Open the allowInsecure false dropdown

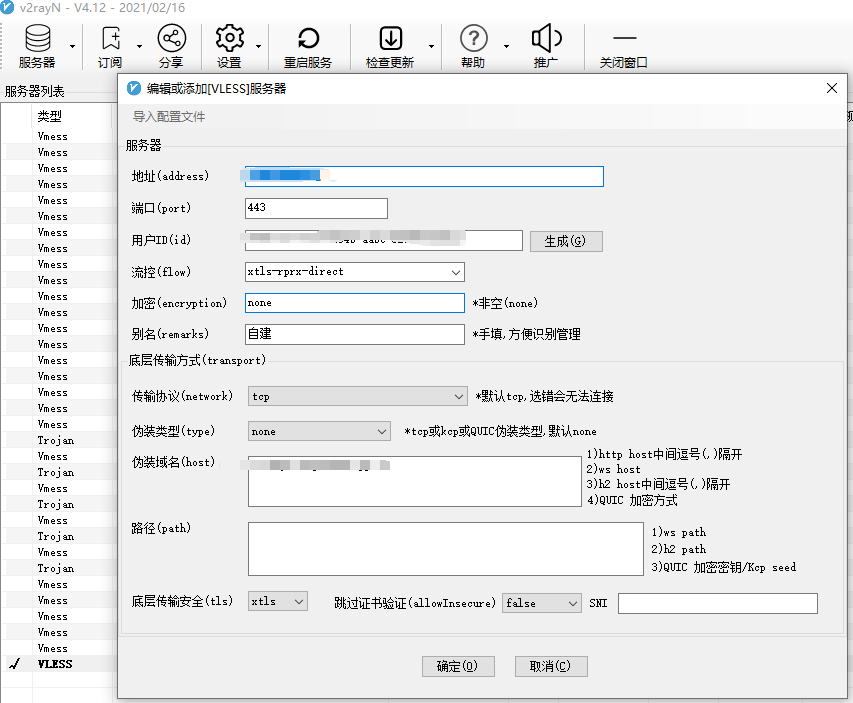point(542,603)
